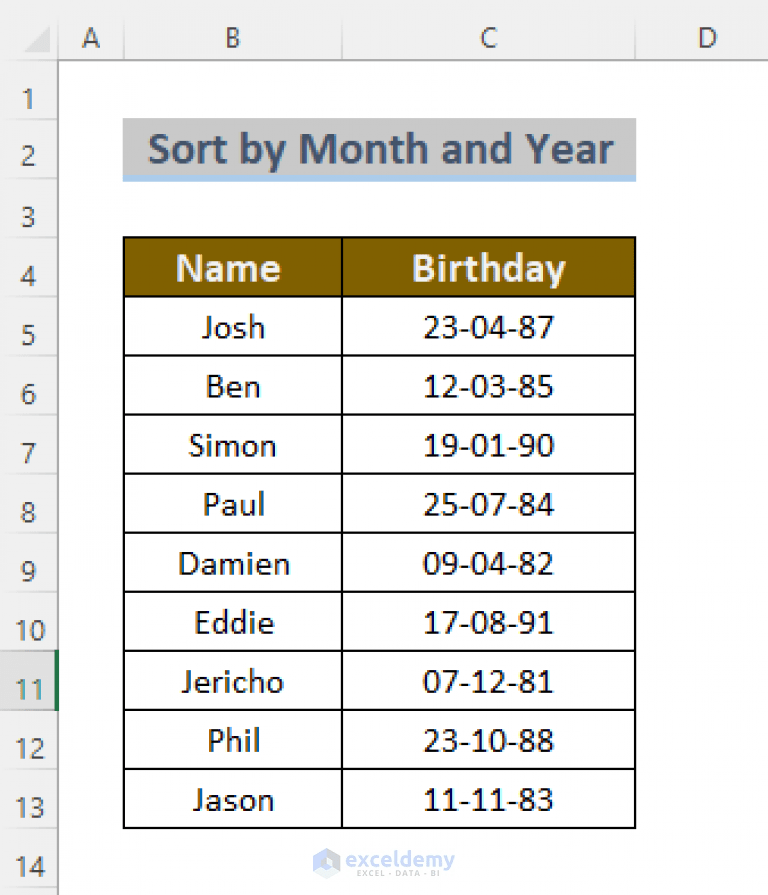Screen dimensions: 768x895
Task: Select column header C
Action: (487, 38)
